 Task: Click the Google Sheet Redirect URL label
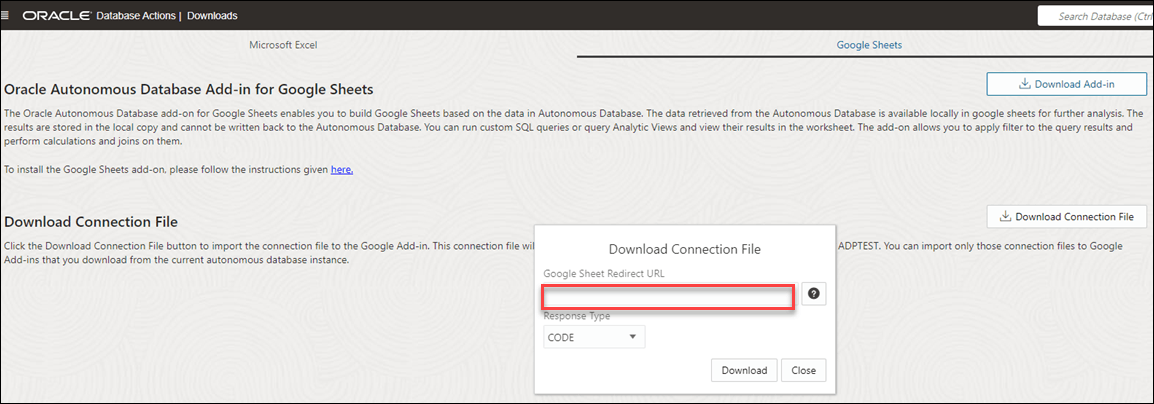604,273
